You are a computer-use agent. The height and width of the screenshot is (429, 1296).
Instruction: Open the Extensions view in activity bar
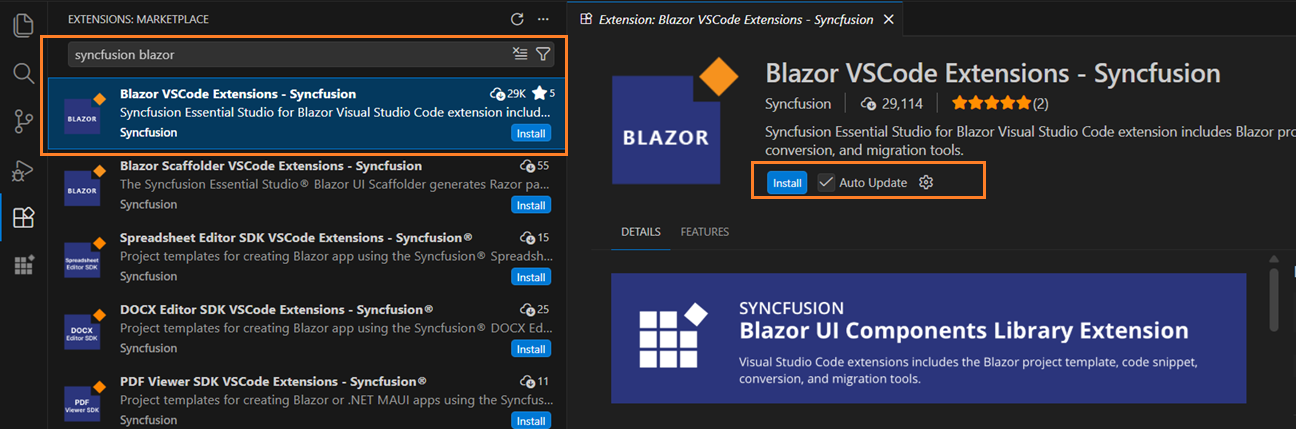point(23,217)
